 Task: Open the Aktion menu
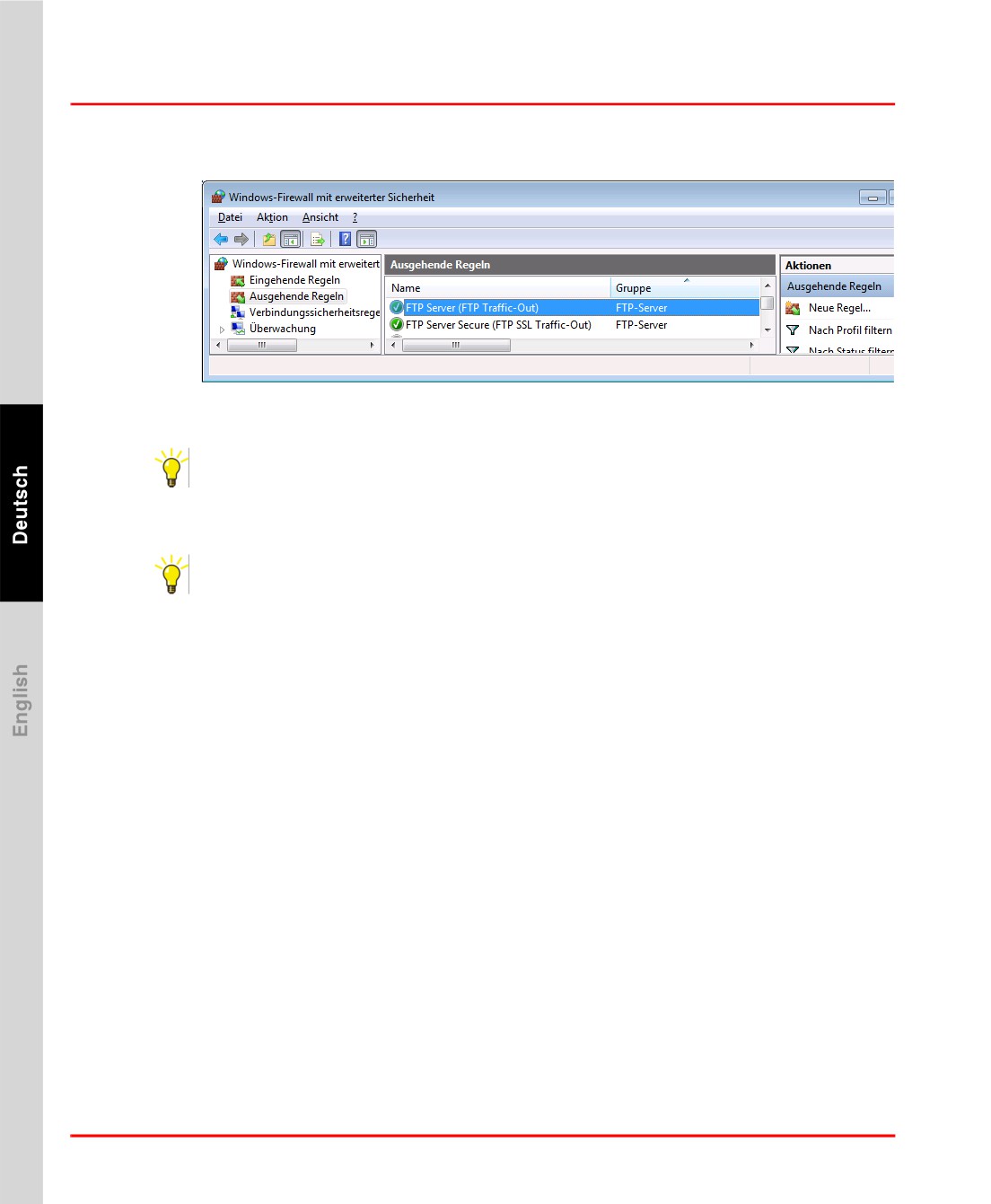(272, 217)
